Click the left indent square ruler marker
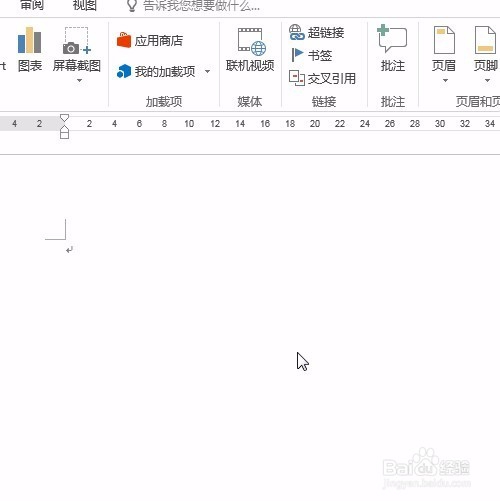Screen dimensions: 500x501 (x=64, y=136)
